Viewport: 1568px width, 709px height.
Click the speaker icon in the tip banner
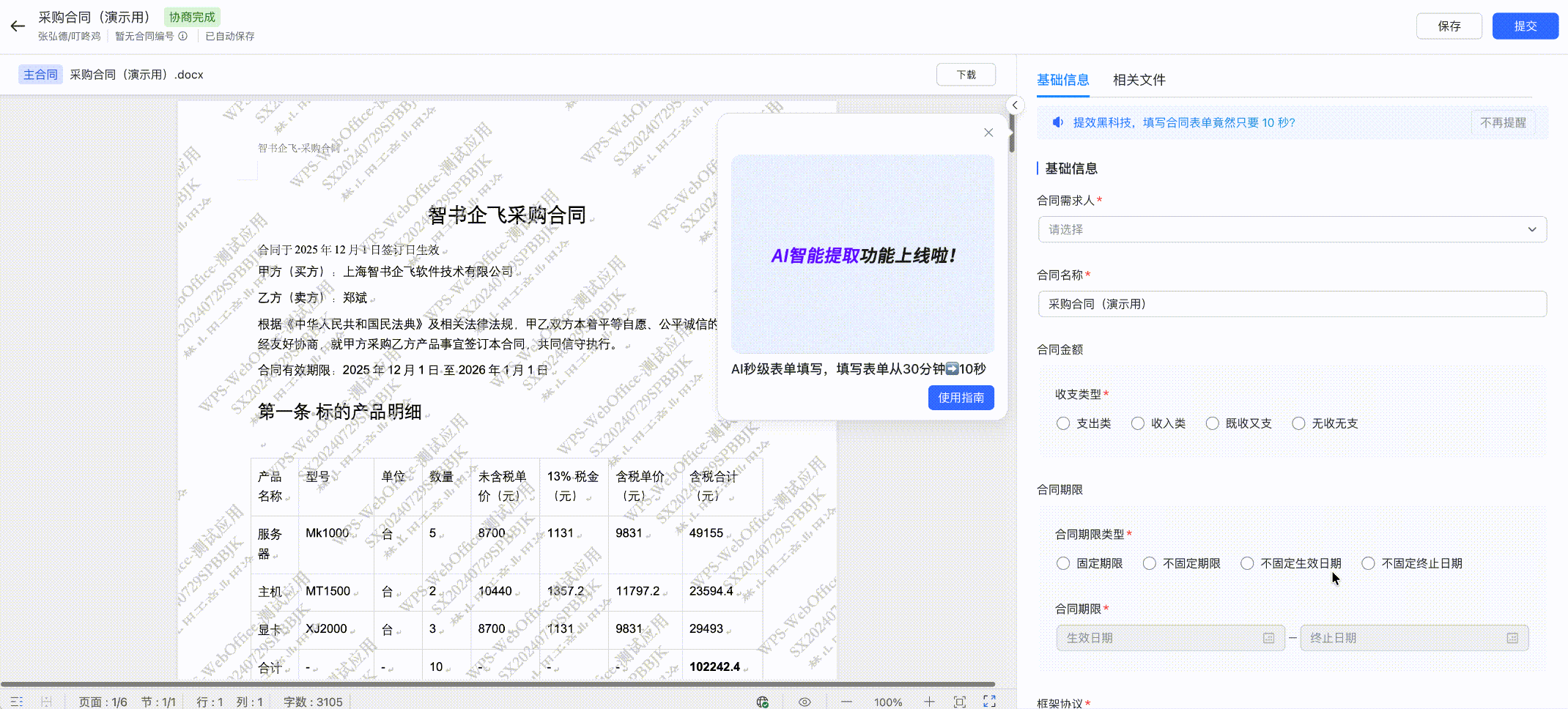[1057, 122]
